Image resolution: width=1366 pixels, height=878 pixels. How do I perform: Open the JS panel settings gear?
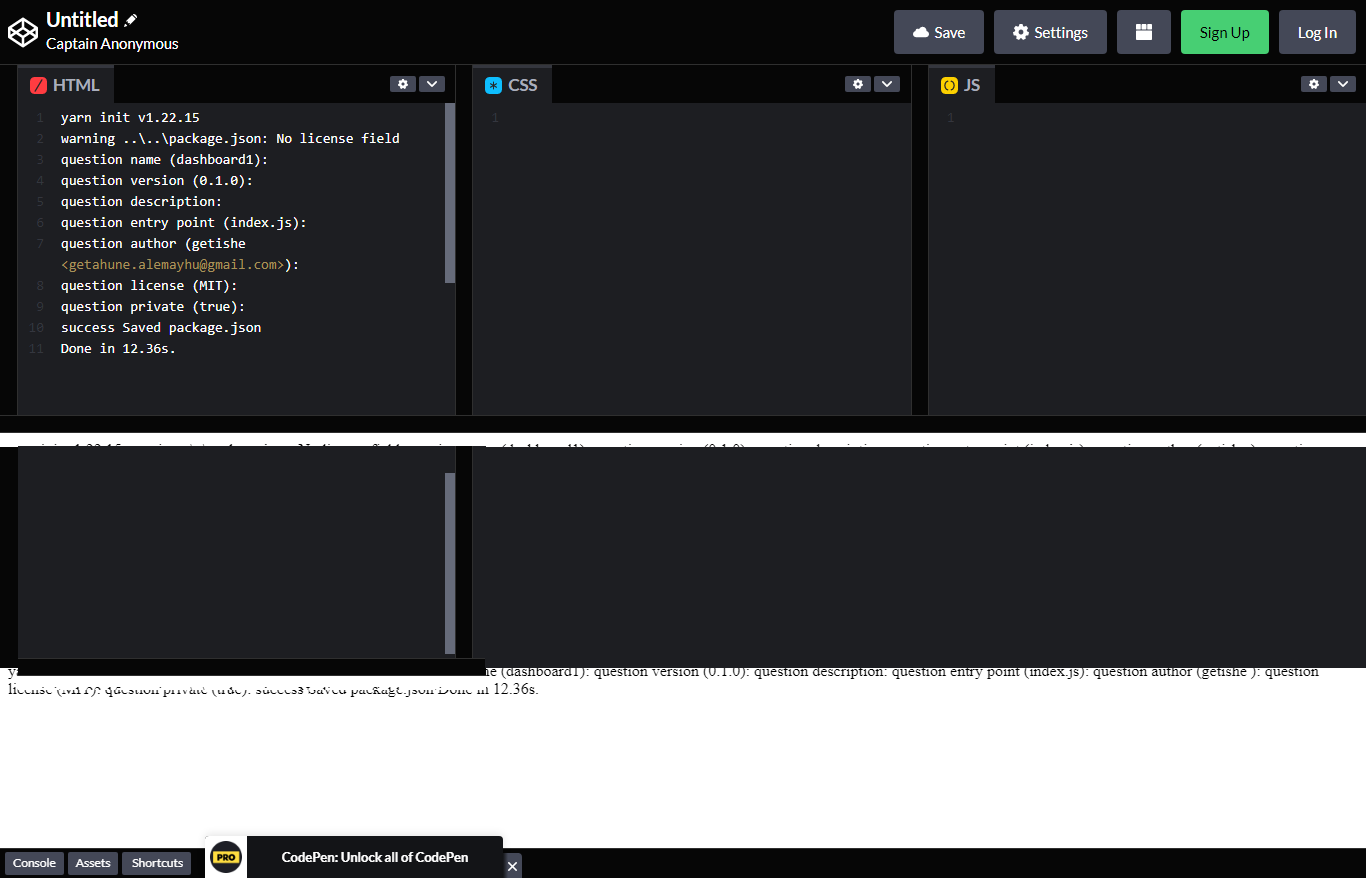click(x=1313, y=84)
